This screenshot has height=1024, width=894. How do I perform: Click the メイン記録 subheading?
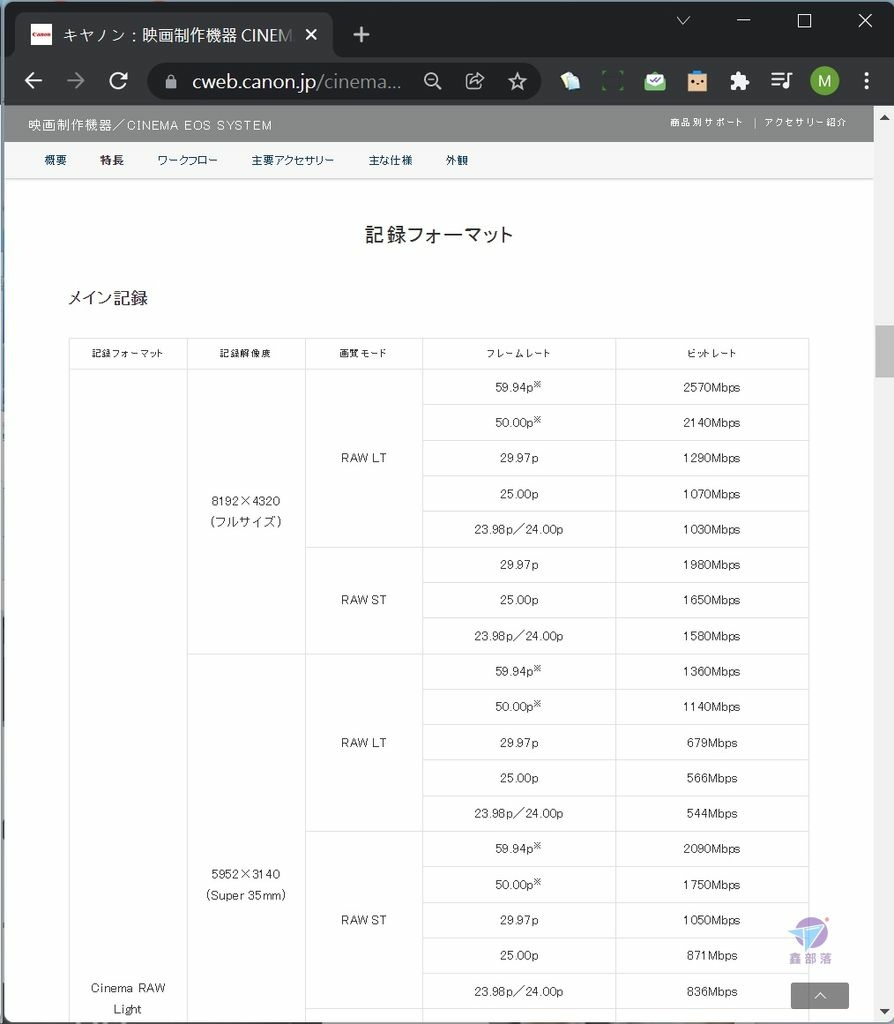(x=108, y=298)
